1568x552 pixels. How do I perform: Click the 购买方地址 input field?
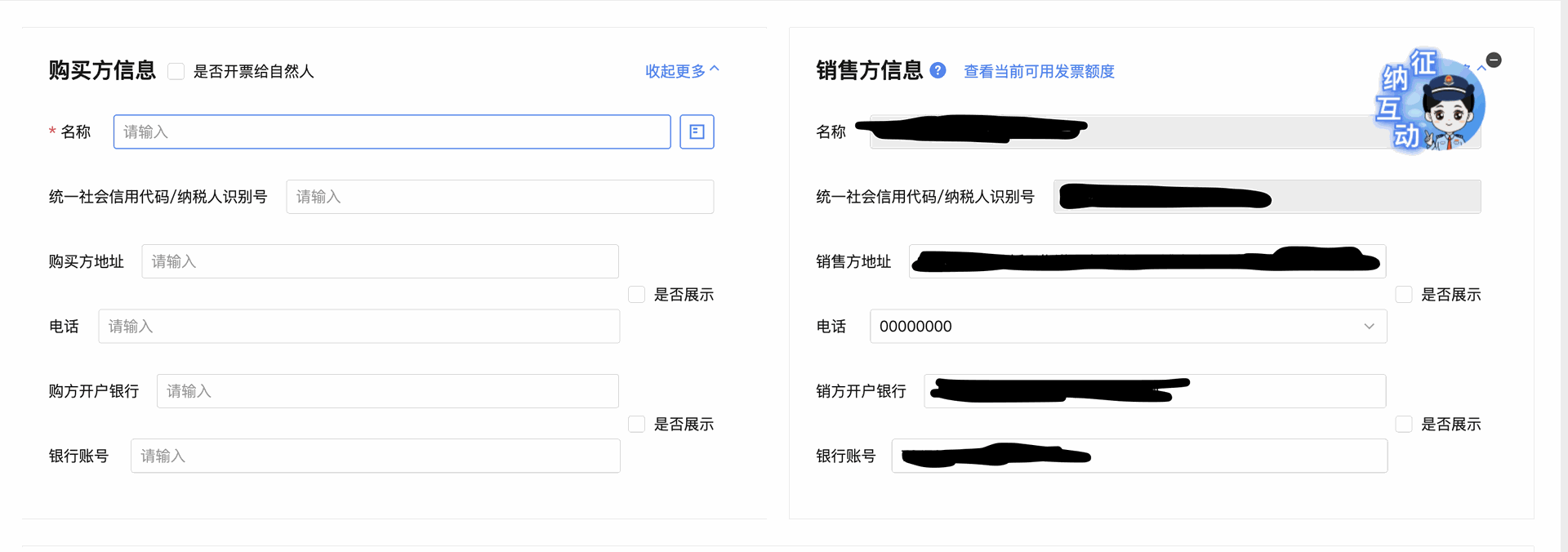click(380, 261)
